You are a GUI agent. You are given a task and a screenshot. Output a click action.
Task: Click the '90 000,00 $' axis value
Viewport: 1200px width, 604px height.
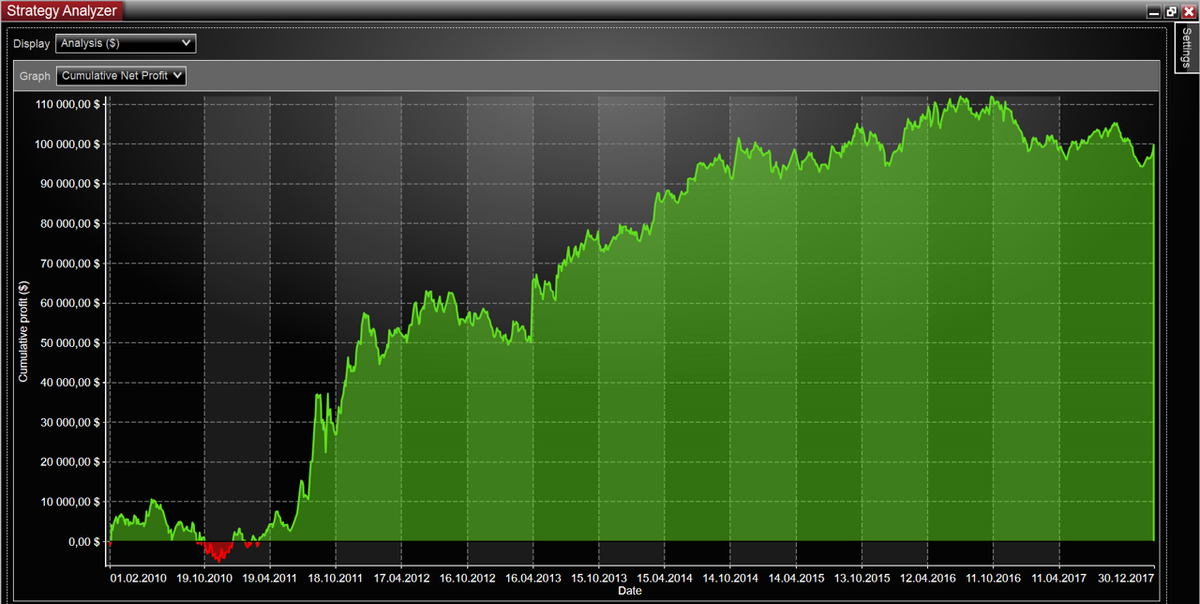(71, 184)
